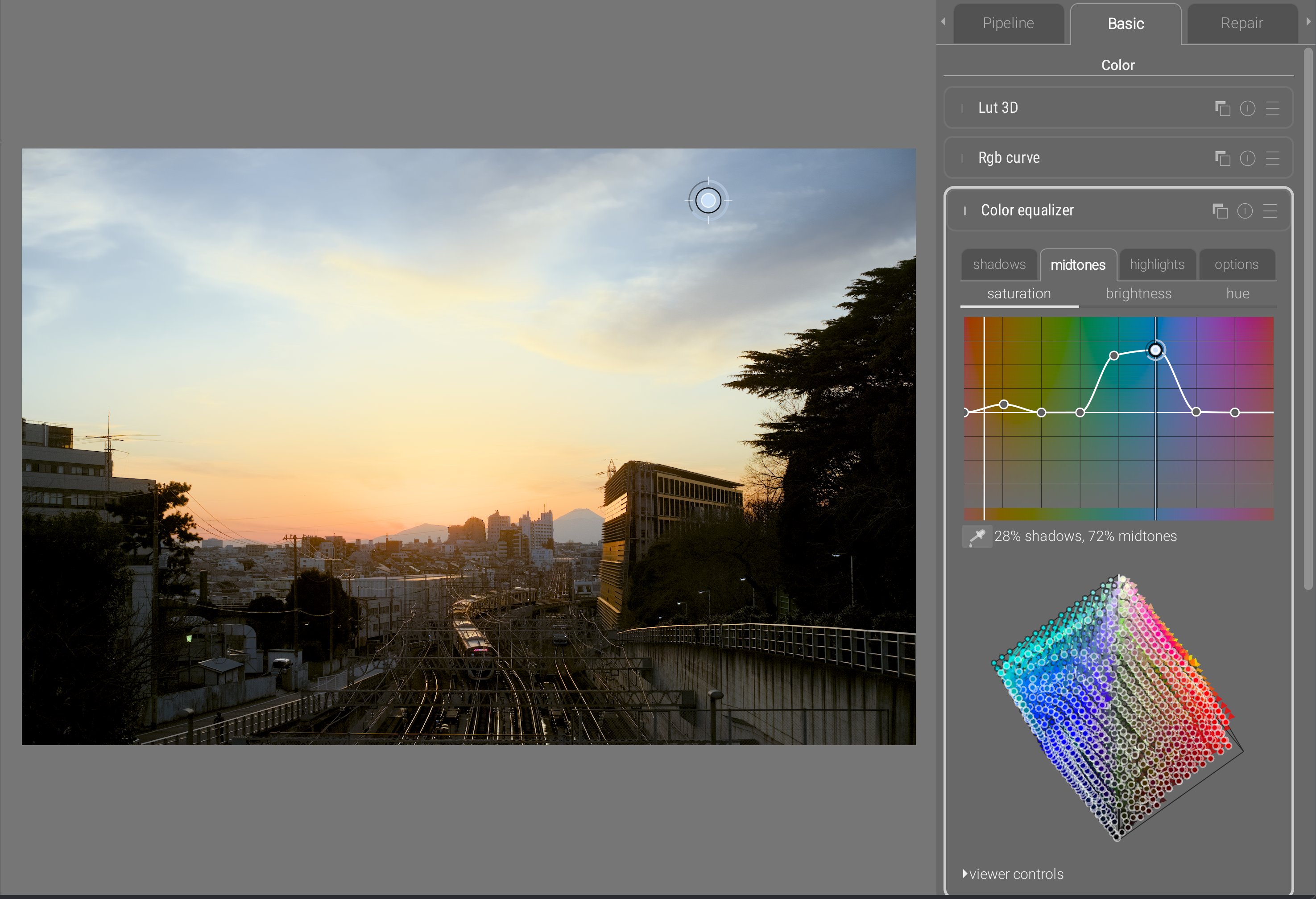
Task: Disable the Color equalizer module switch
Action: click(x=964, y=211)
